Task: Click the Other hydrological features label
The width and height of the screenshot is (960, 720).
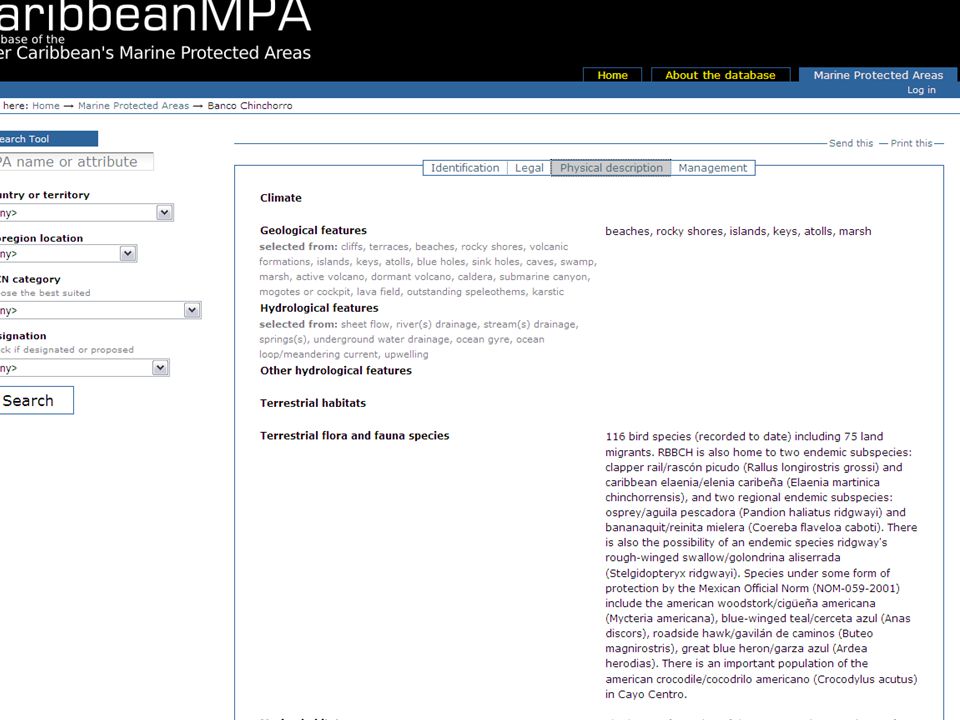Action: point(336,370)
